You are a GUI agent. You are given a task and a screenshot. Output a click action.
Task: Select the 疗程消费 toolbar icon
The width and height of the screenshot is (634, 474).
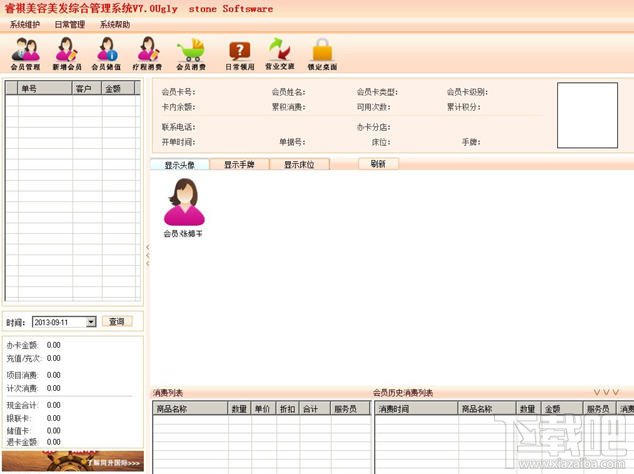click(148, 53)
